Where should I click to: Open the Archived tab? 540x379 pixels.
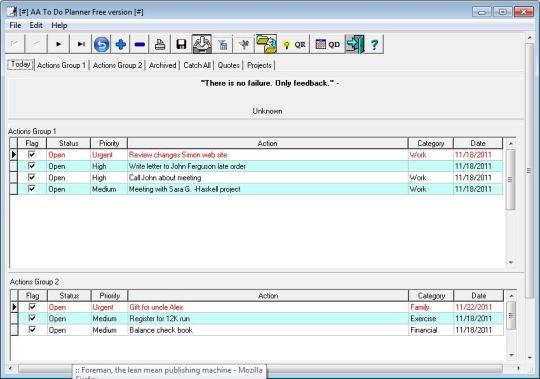[163, 65]
